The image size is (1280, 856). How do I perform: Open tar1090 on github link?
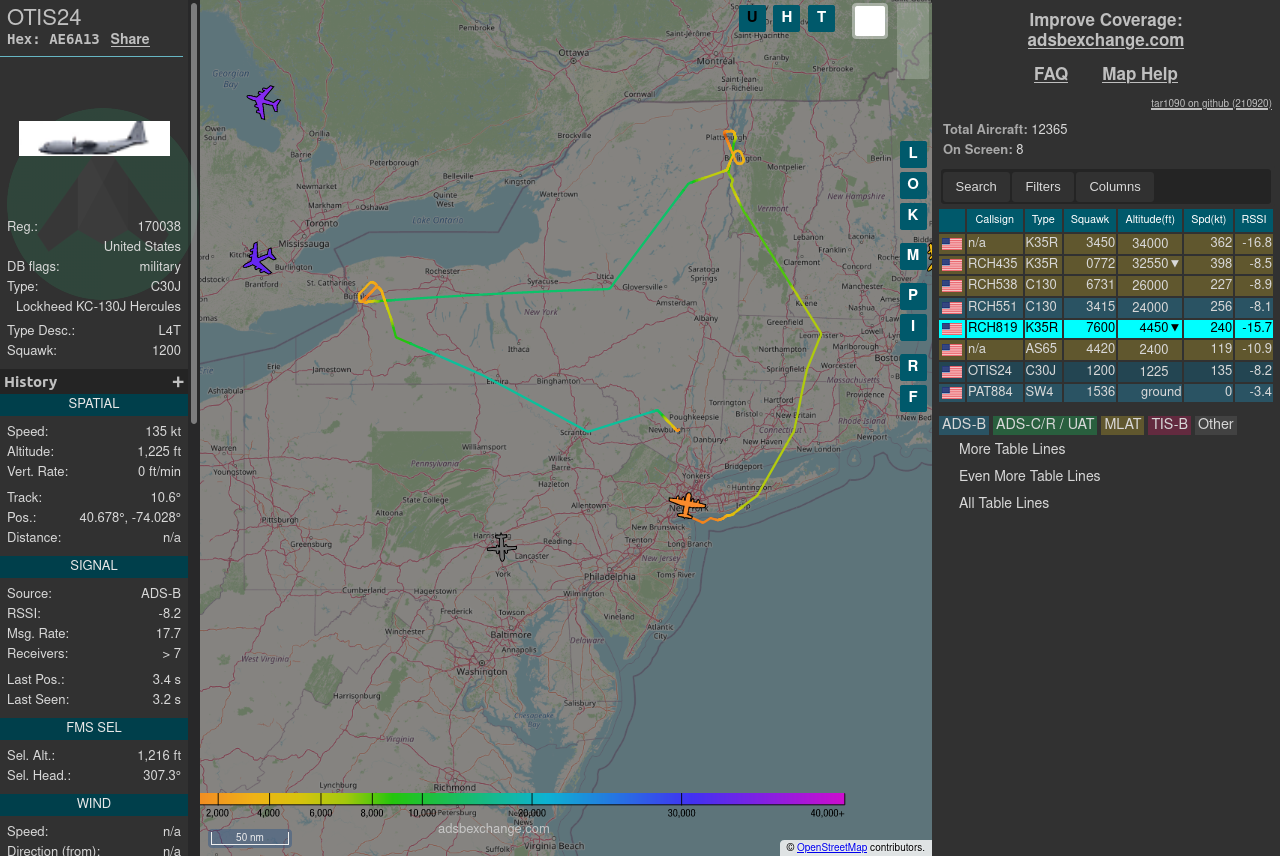1211,103
